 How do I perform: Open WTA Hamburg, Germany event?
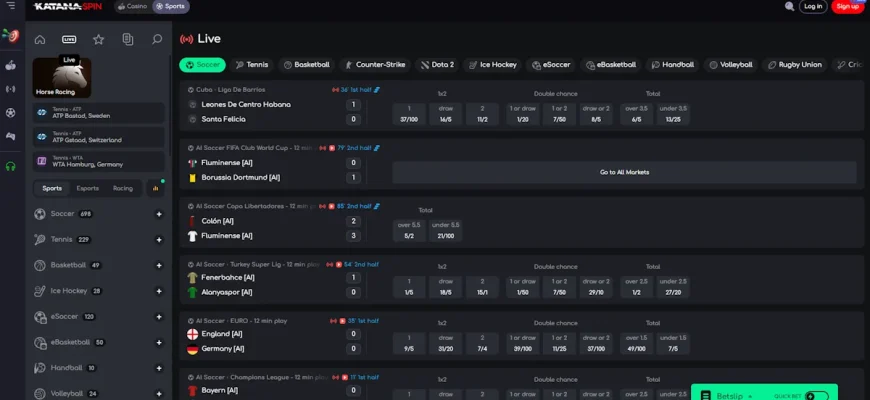pos(98,161)
